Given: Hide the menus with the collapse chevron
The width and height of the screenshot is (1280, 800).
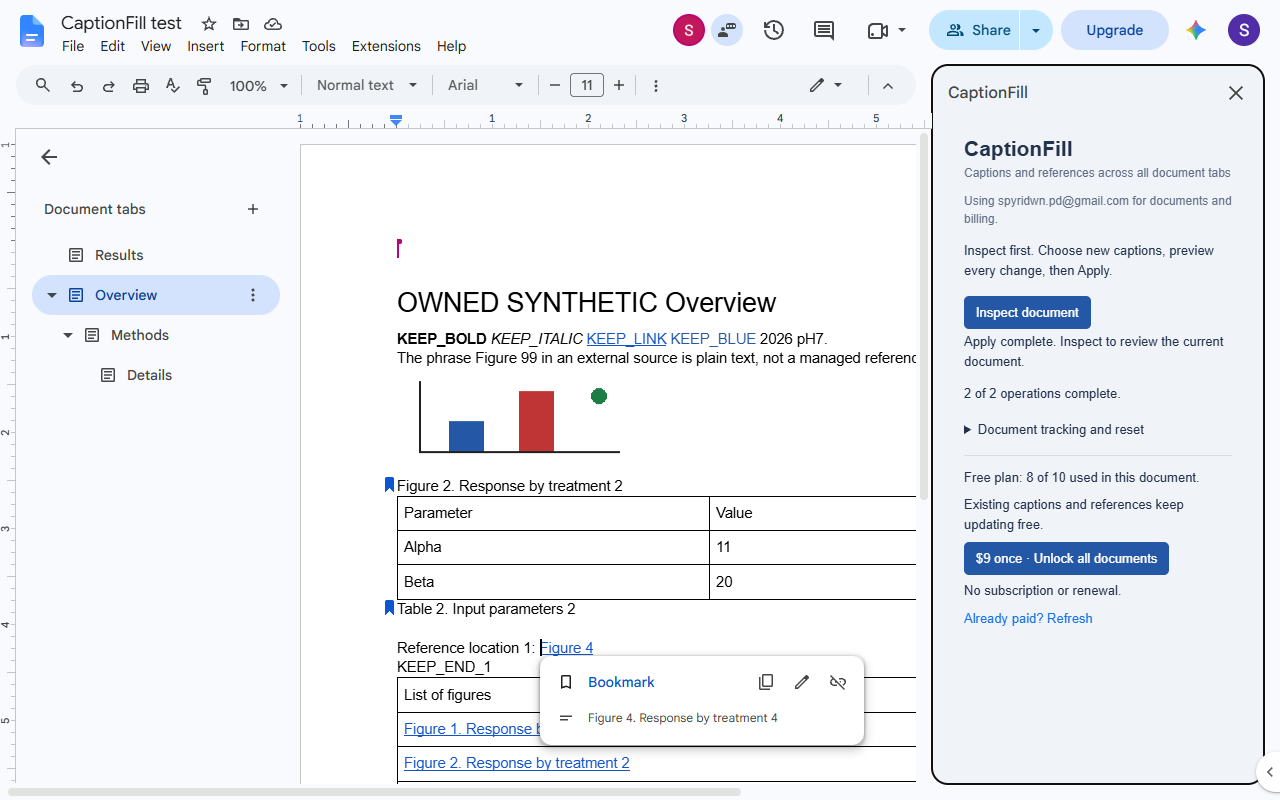Looking at the screenshot, I should 887,85.
